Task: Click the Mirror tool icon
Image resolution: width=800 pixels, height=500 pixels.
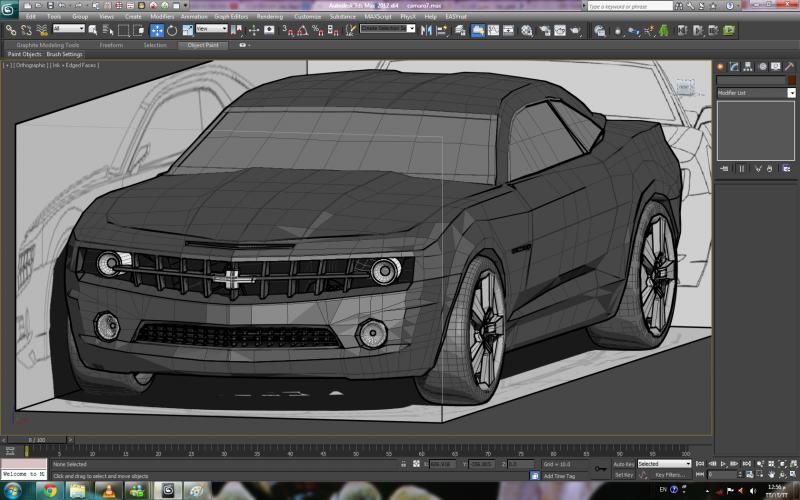Action: click(427, 30)
